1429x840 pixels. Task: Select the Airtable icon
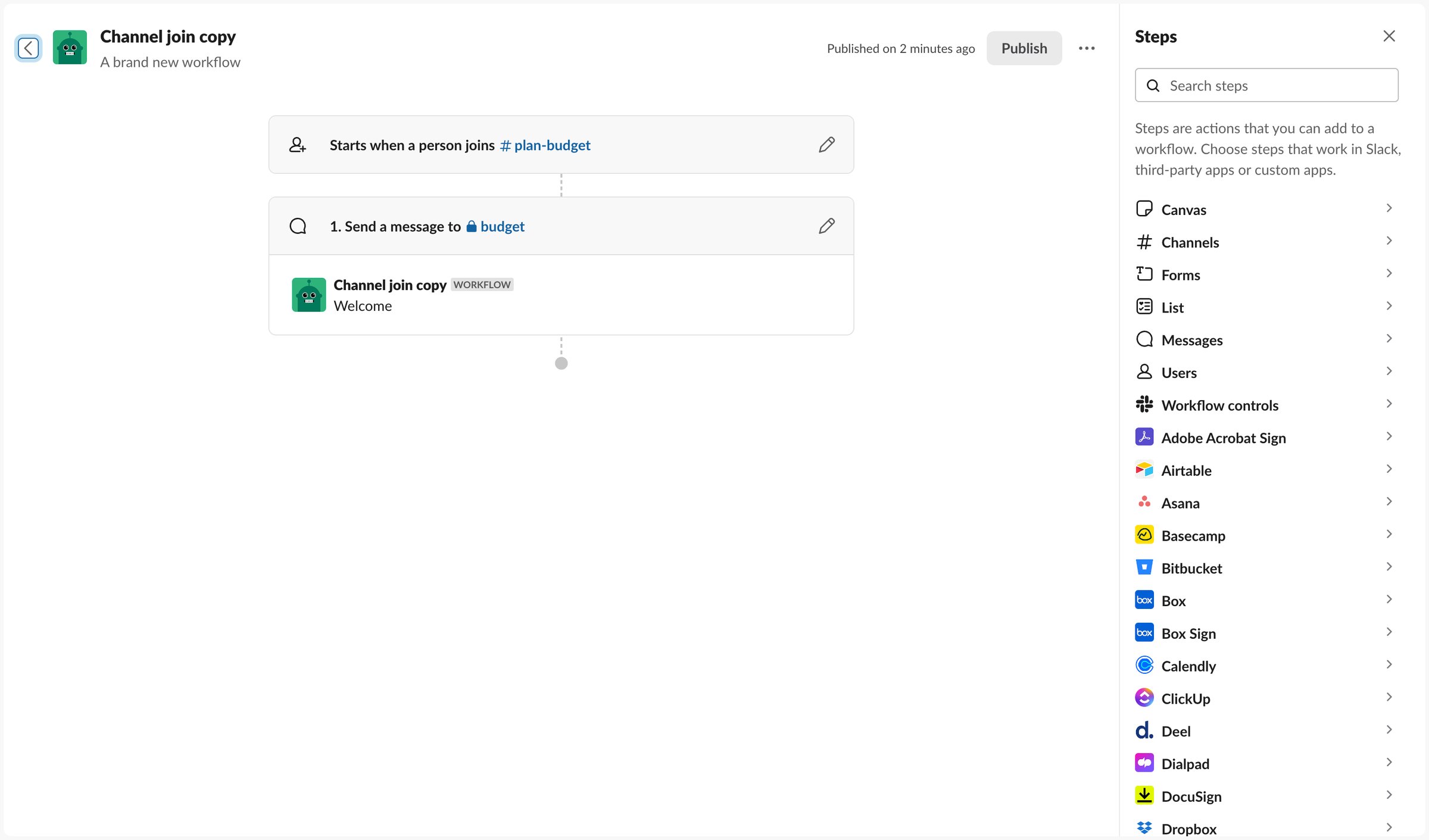tap(1144, 470)
